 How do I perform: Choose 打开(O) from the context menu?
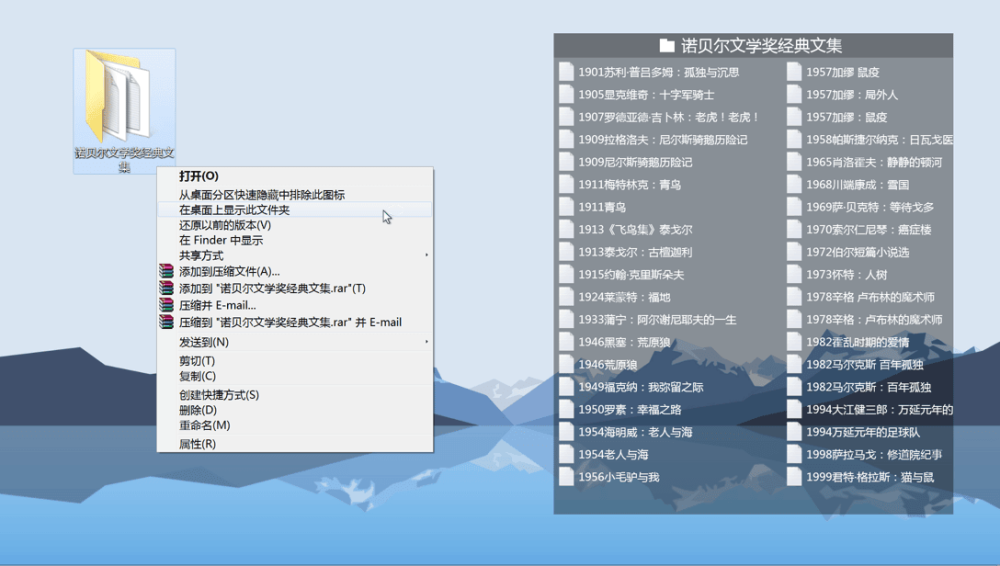tap(295, 176)
